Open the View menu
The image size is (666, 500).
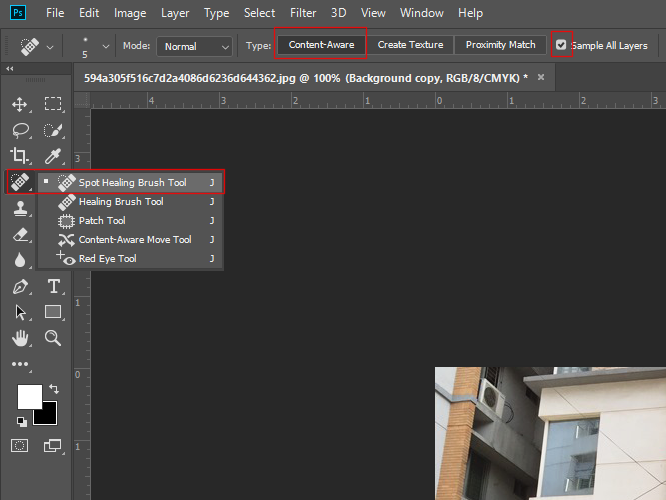point(373,13)
